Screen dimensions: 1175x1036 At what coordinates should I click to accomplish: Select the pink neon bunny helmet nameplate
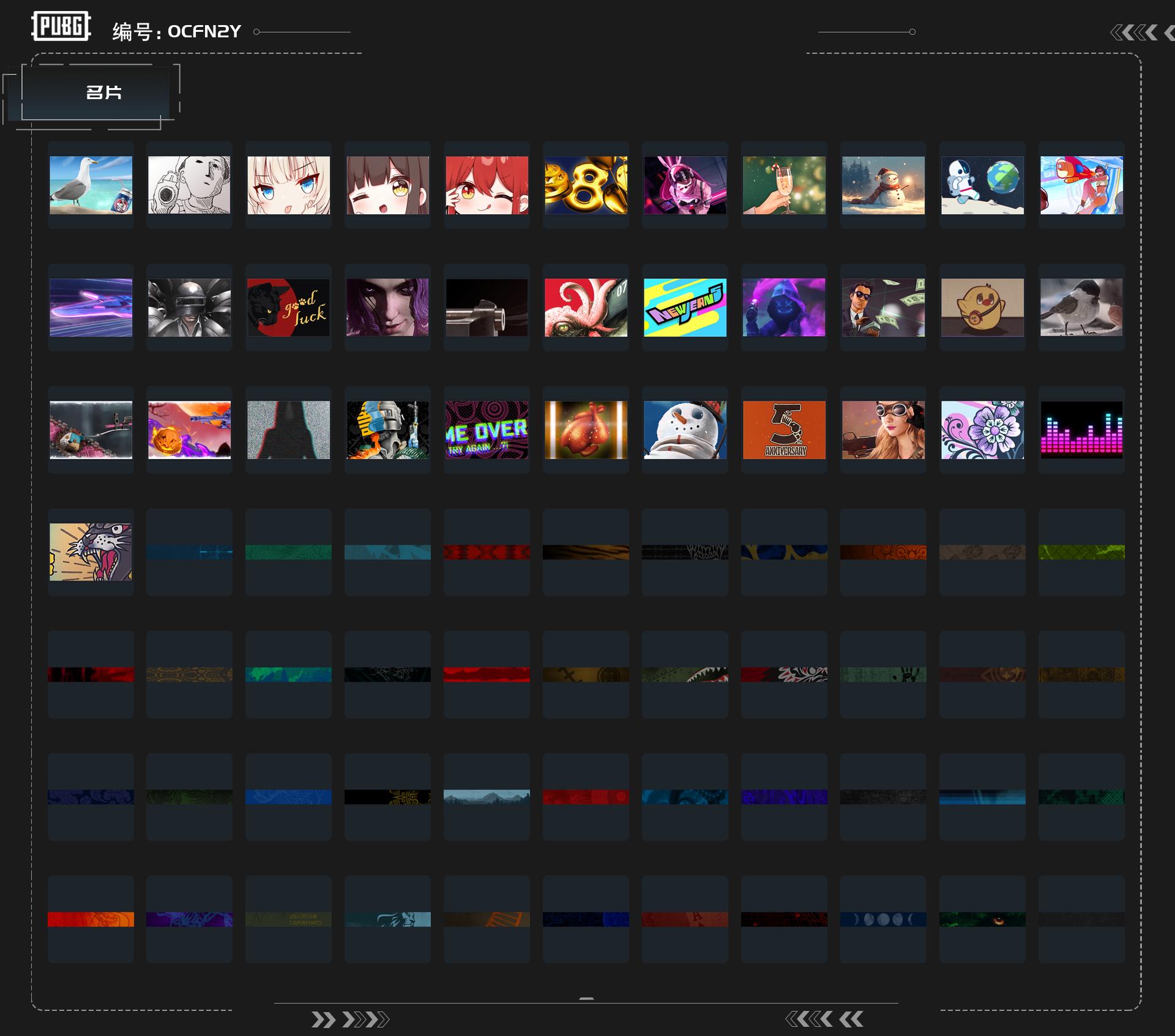click(x=685, y=185)
